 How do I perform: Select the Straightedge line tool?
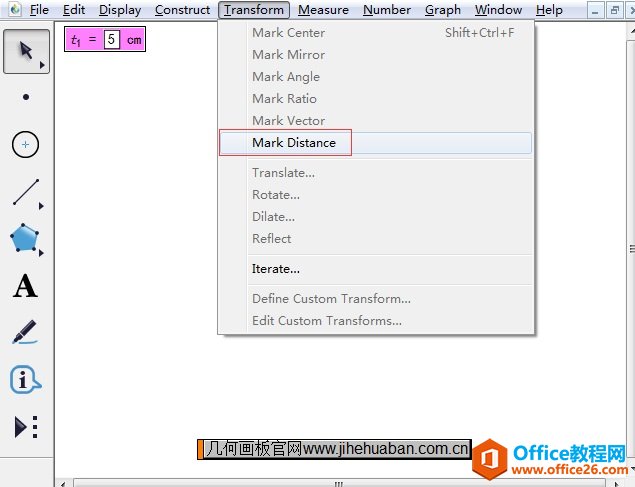[x=26, y=192]
